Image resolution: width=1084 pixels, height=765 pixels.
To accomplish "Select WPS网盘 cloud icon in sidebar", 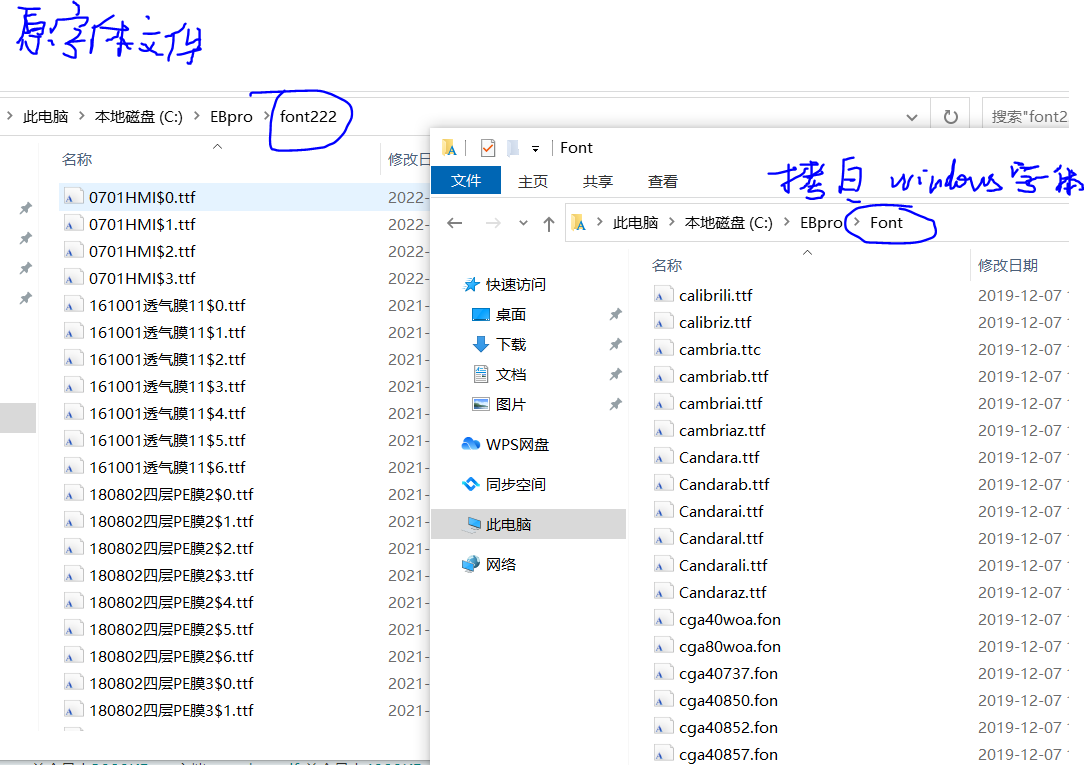I will click(x=471, y=444).
